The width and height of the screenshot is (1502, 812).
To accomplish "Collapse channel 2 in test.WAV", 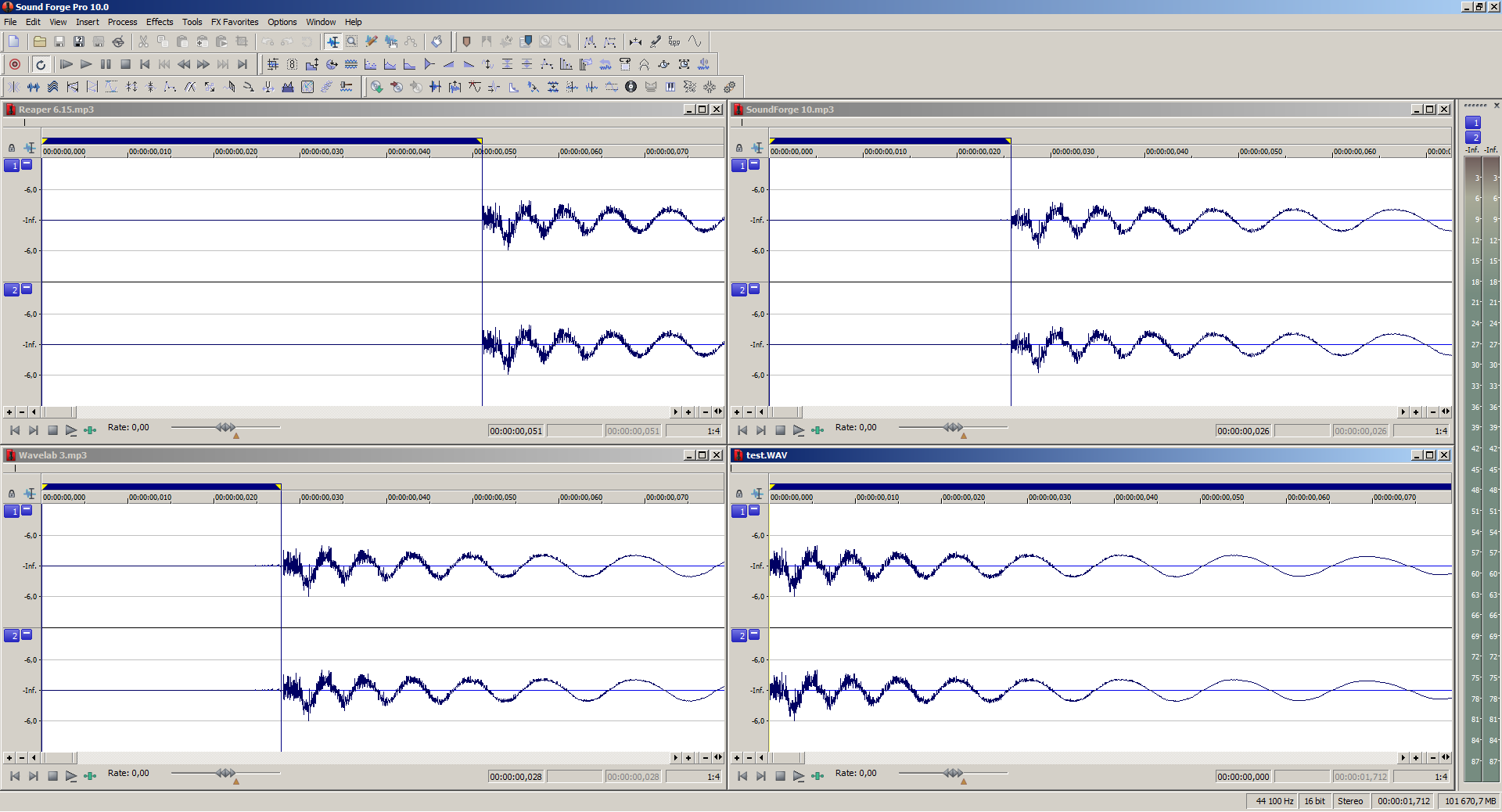I will point(754,634).
